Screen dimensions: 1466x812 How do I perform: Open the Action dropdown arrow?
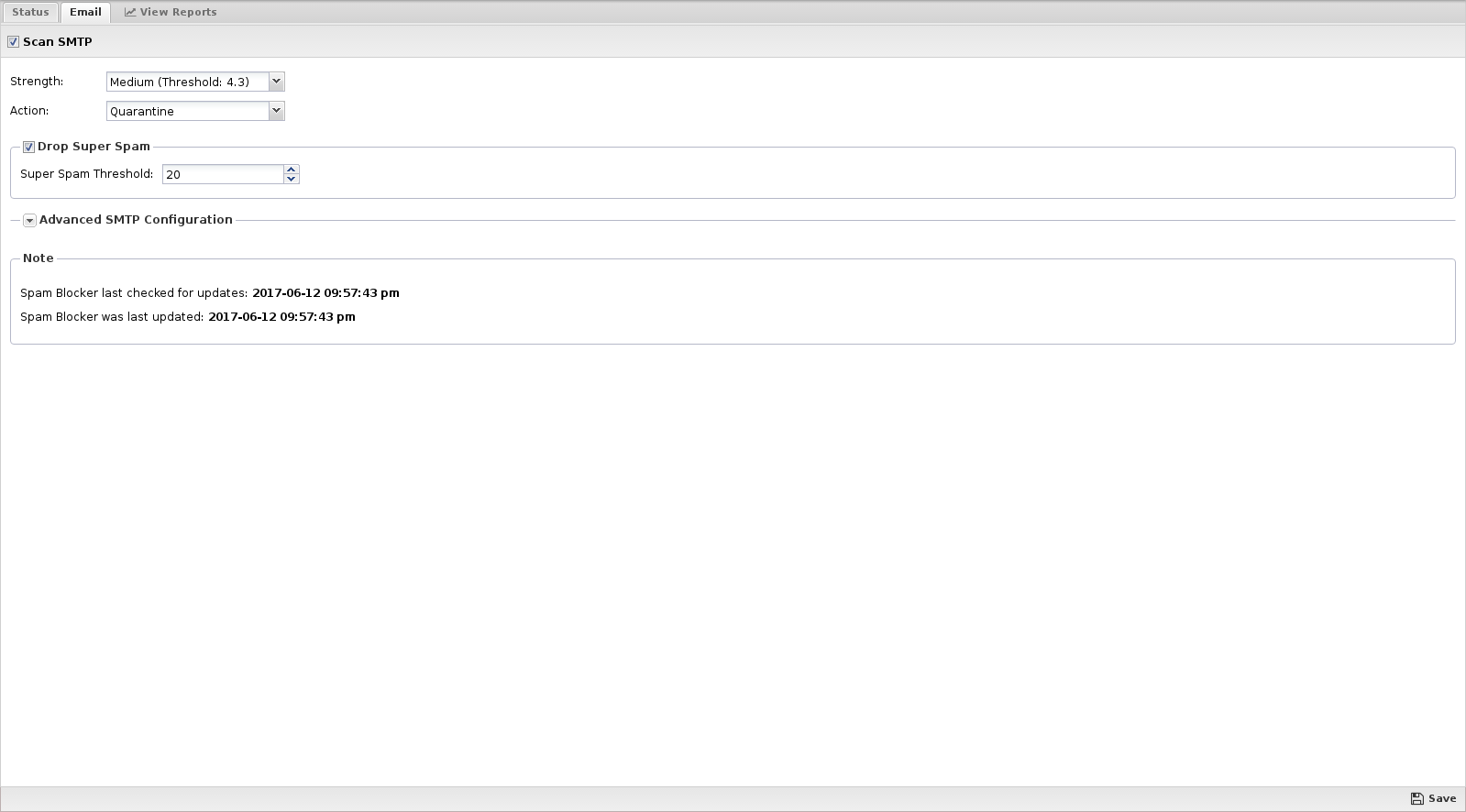point(276,111)
